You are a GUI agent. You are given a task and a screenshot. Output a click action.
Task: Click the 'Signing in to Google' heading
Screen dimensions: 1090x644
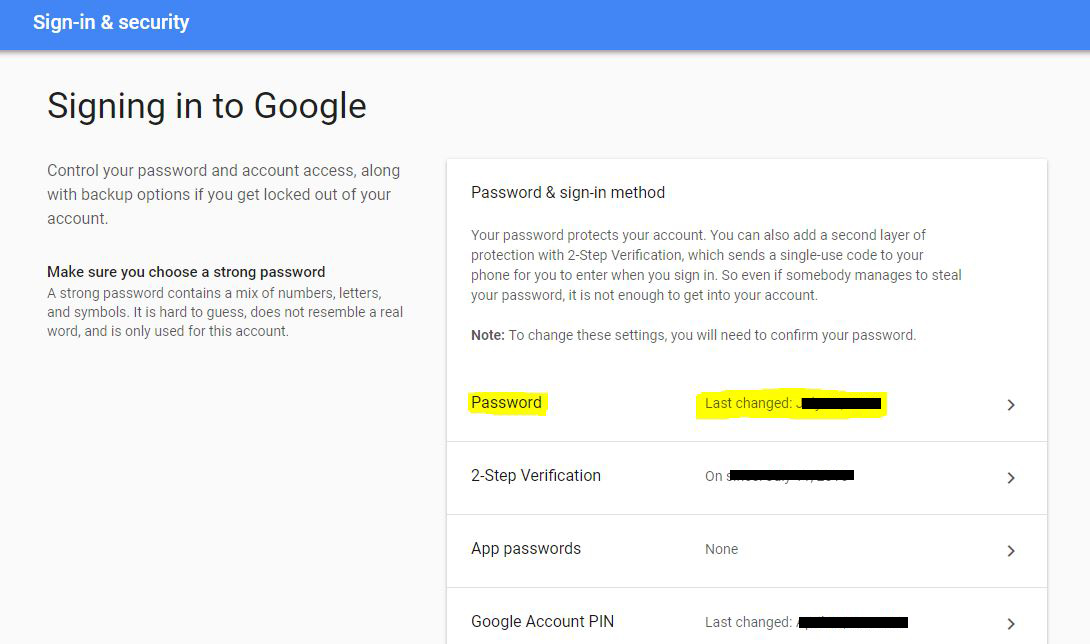[x=207, y=106]
